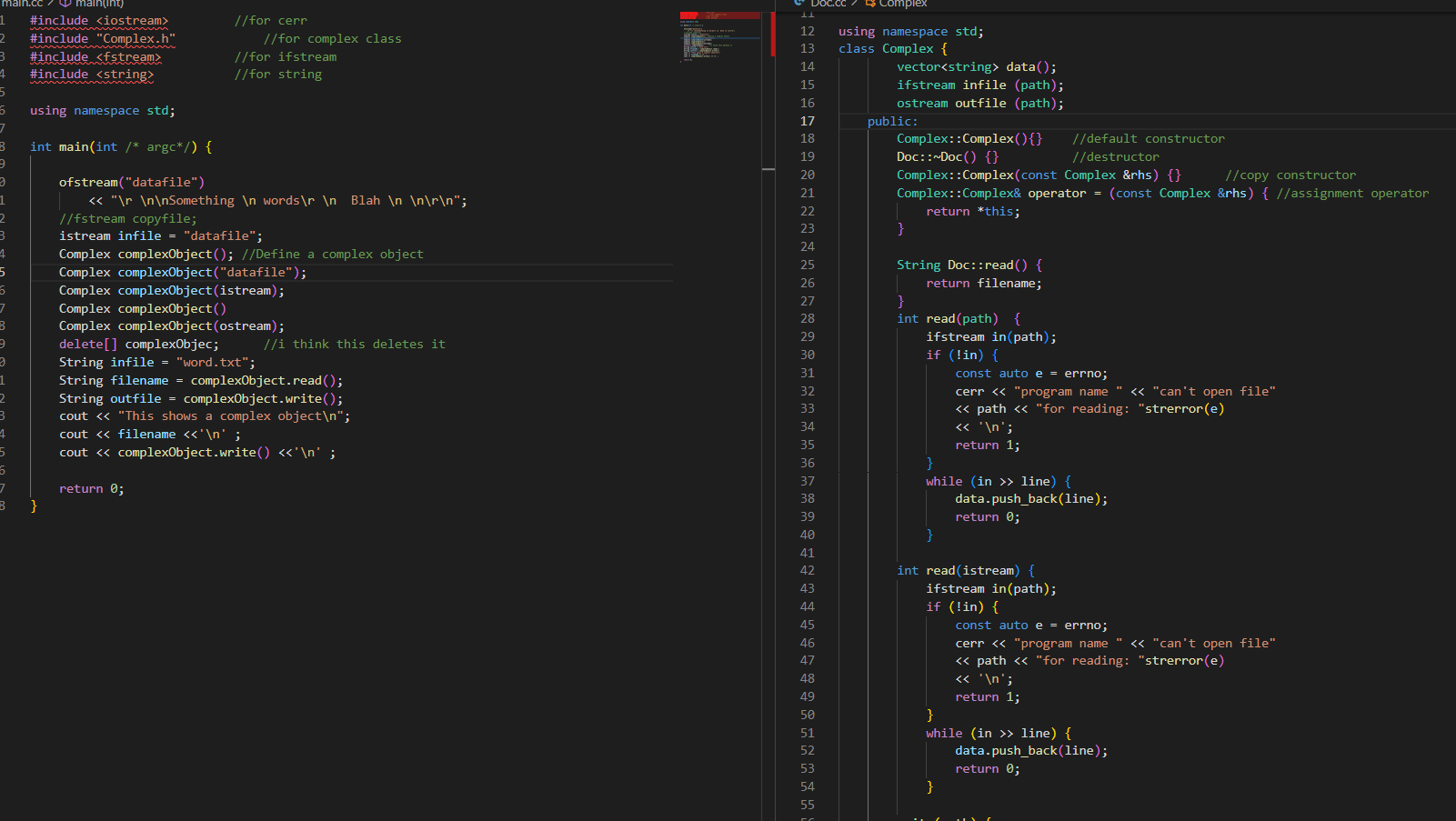
Task: Click the '//default constructor' comment
Action: (x=1149, y=139)
